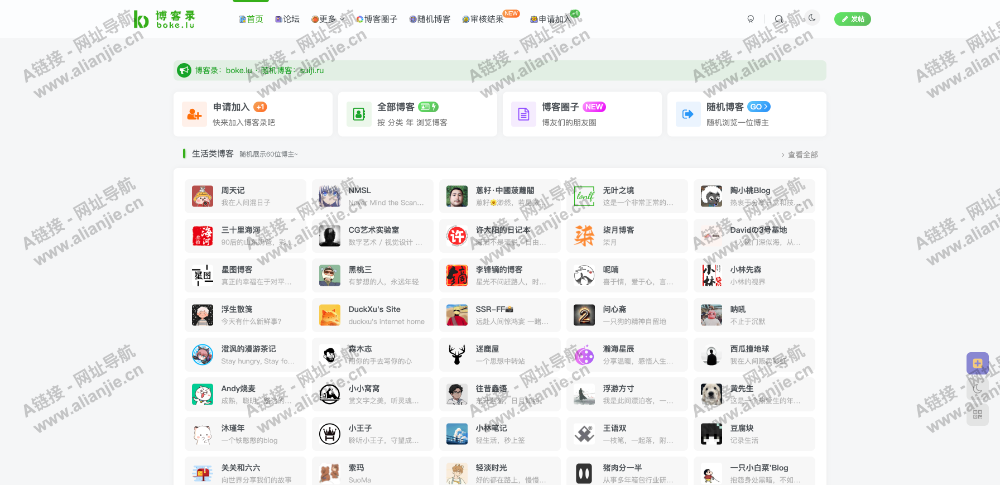Open the 西瓜撞地球 blog link
Image resolution: width=1000 pixels, height=485 pixels.
(x=750, y=348)
